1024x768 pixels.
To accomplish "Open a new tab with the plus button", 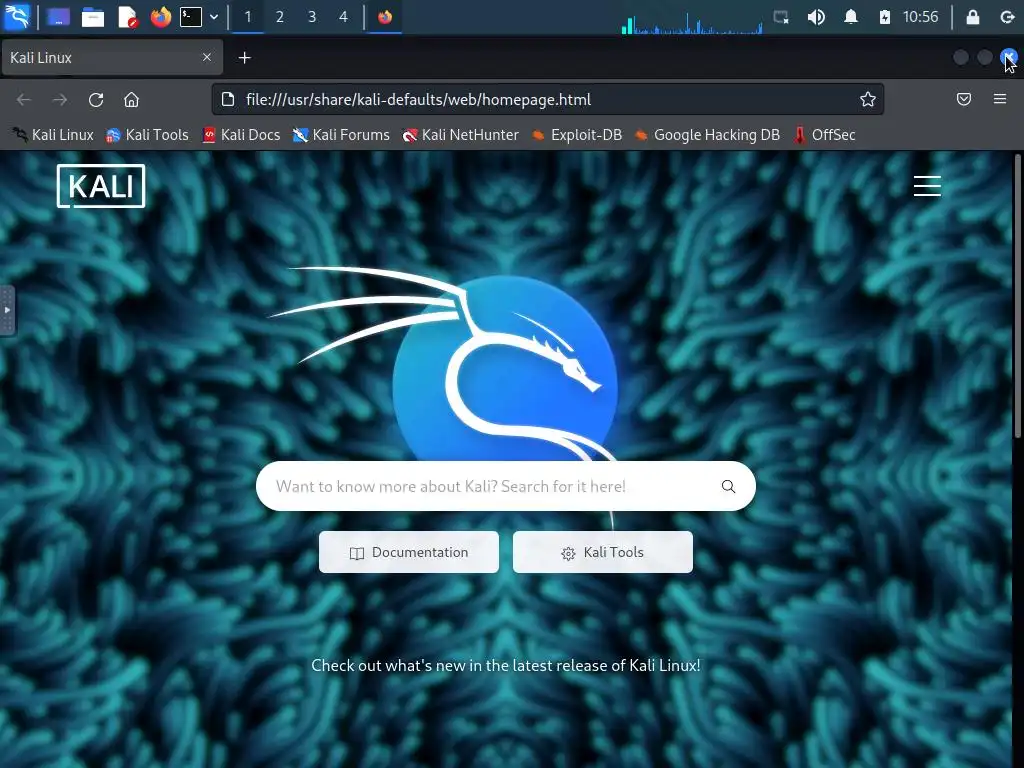I will coord(244,58).
